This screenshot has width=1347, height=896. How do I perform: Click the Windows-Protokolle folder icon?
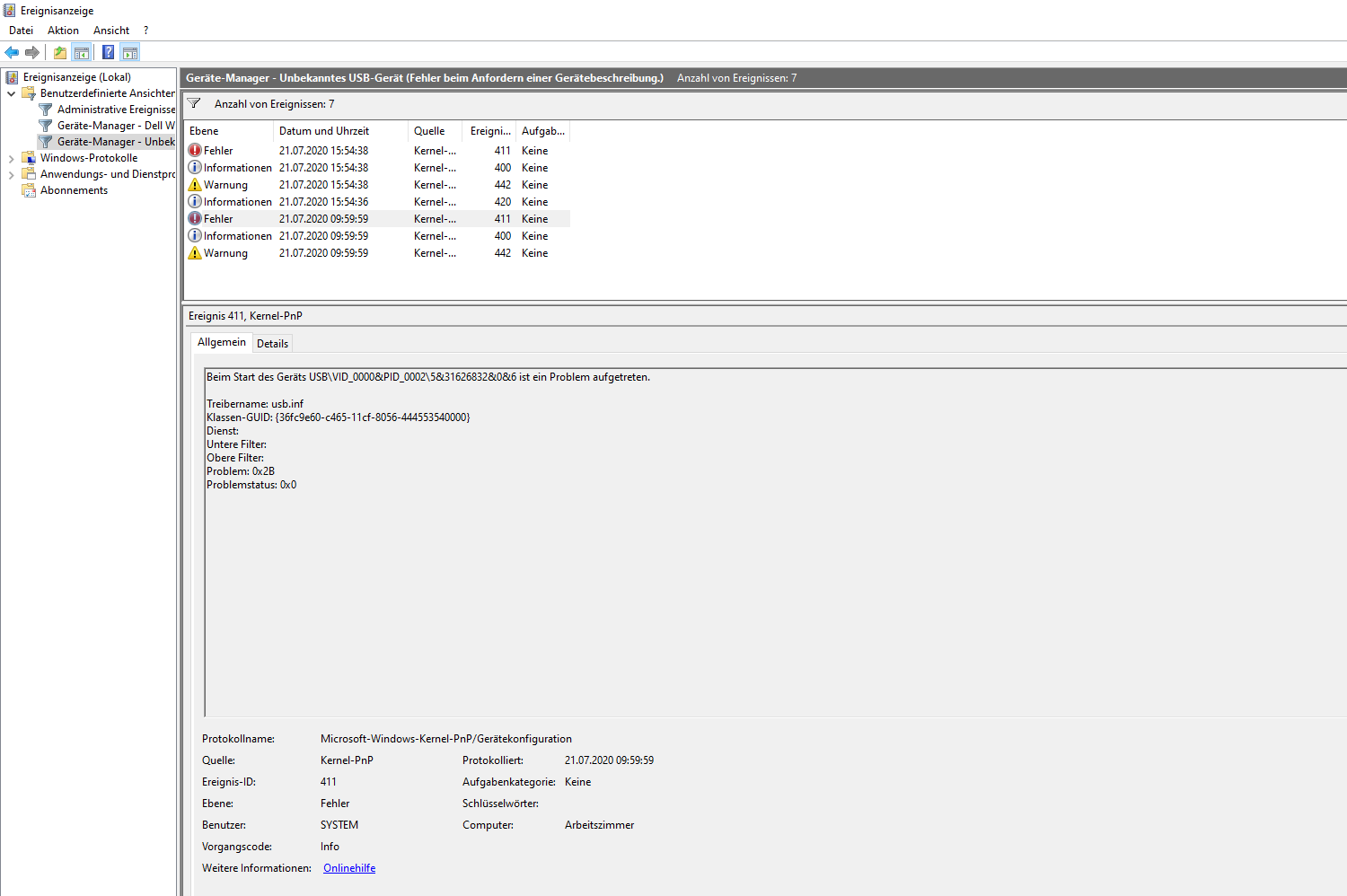click(x=29, y=157)
